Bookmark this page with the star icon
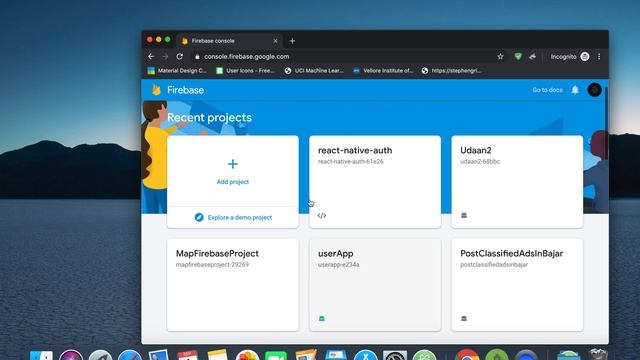 pyautogui.click(x=500, y=57)
